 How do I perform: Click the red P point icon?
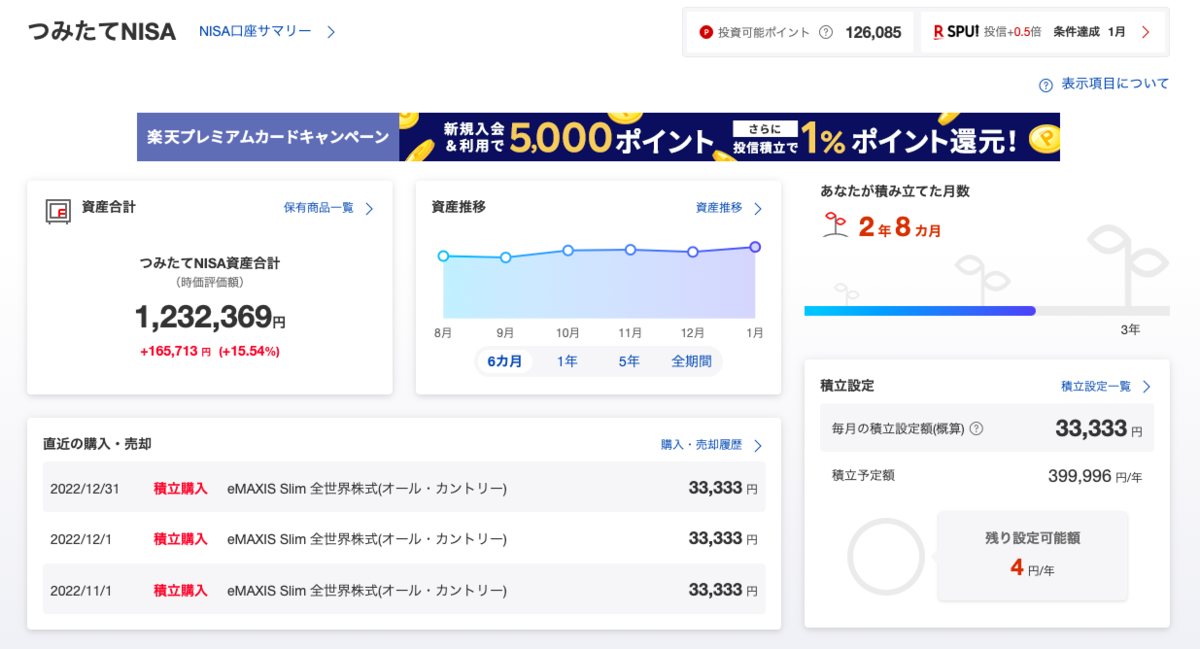coord(706,32)
